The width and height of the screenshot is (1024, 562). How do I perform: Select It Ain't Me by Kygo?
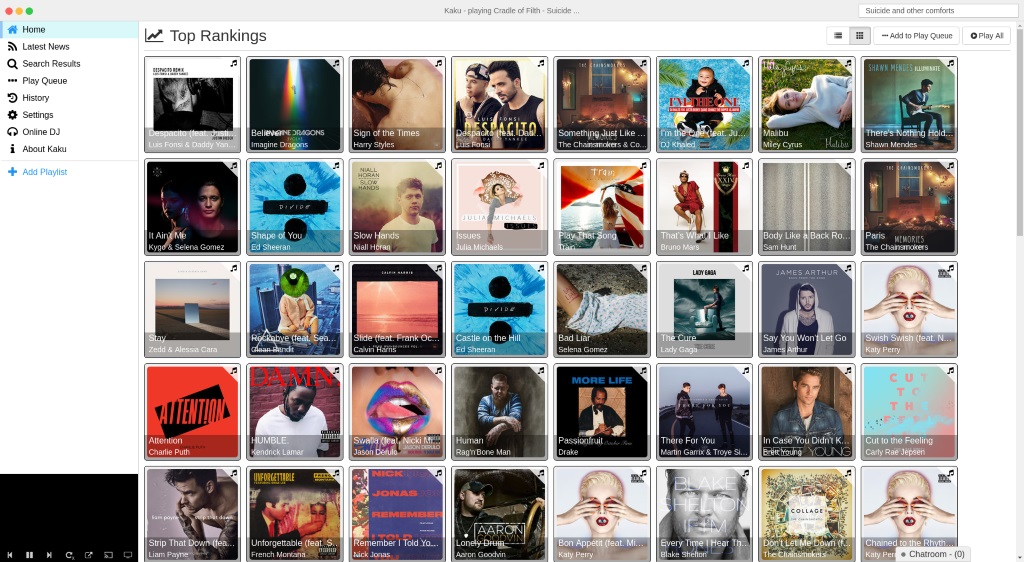[193, 207]
